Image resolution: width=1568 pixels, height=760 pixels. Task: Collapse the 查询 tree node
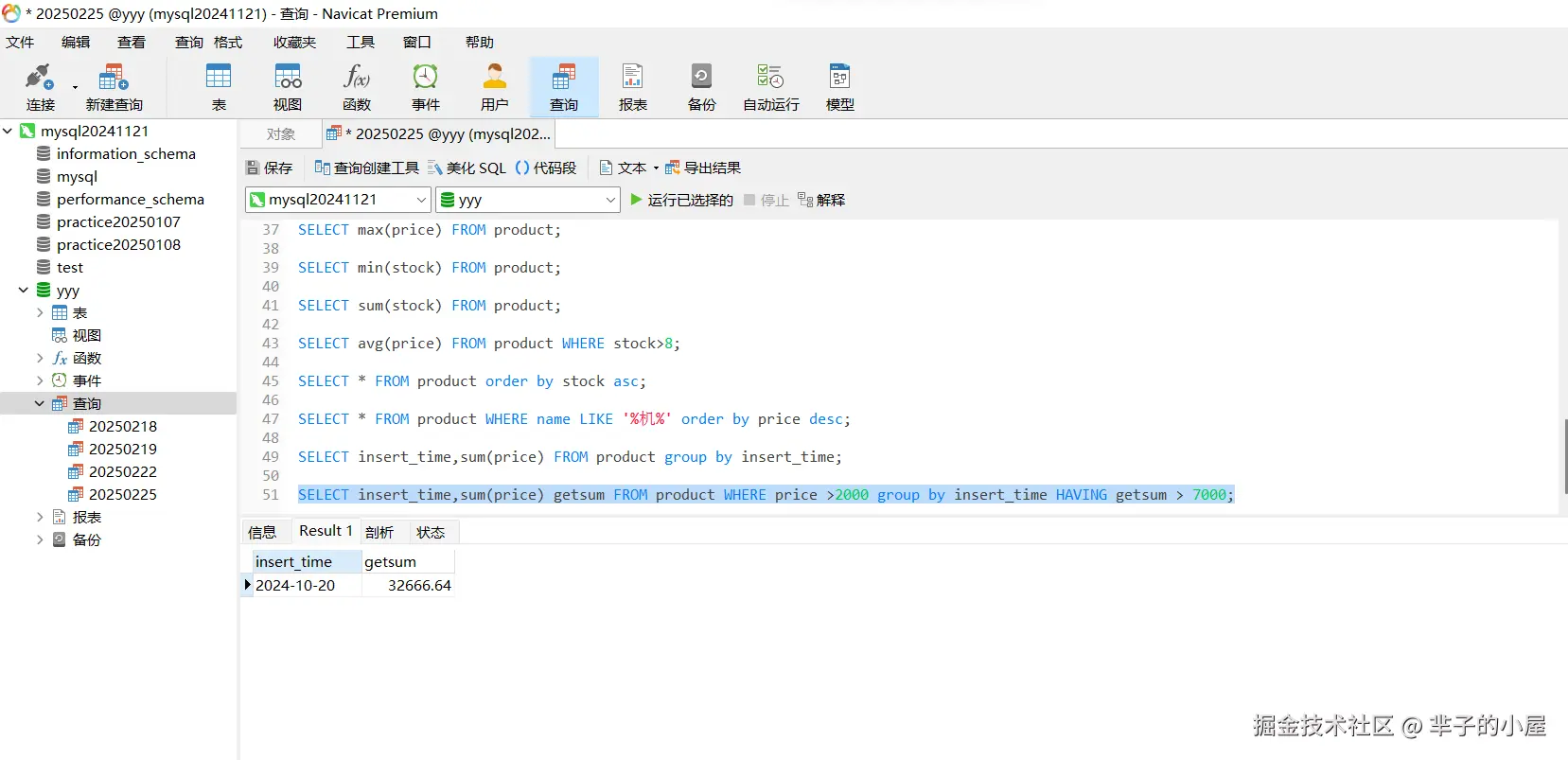click(40, 404)
